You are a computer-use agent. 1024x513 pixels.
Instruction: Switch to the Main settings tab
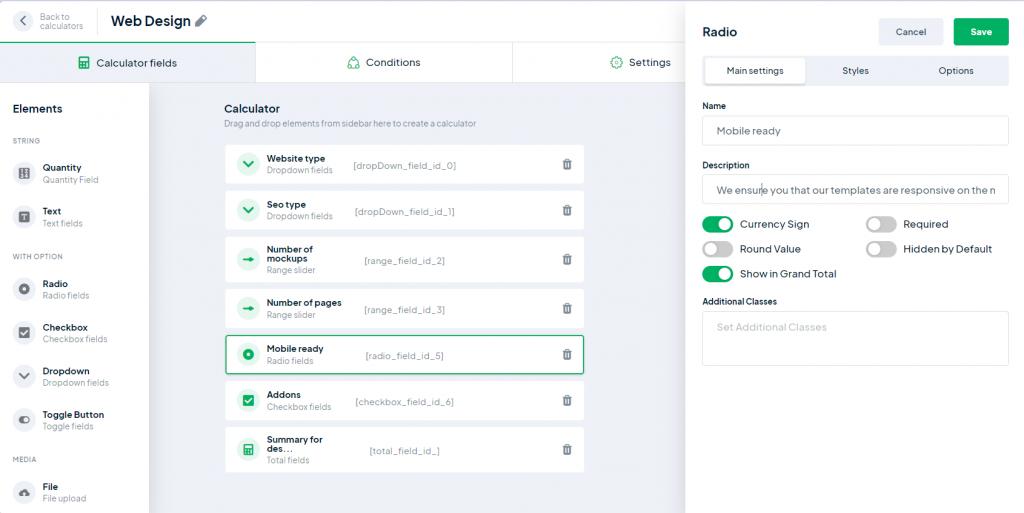pos(755,70)
